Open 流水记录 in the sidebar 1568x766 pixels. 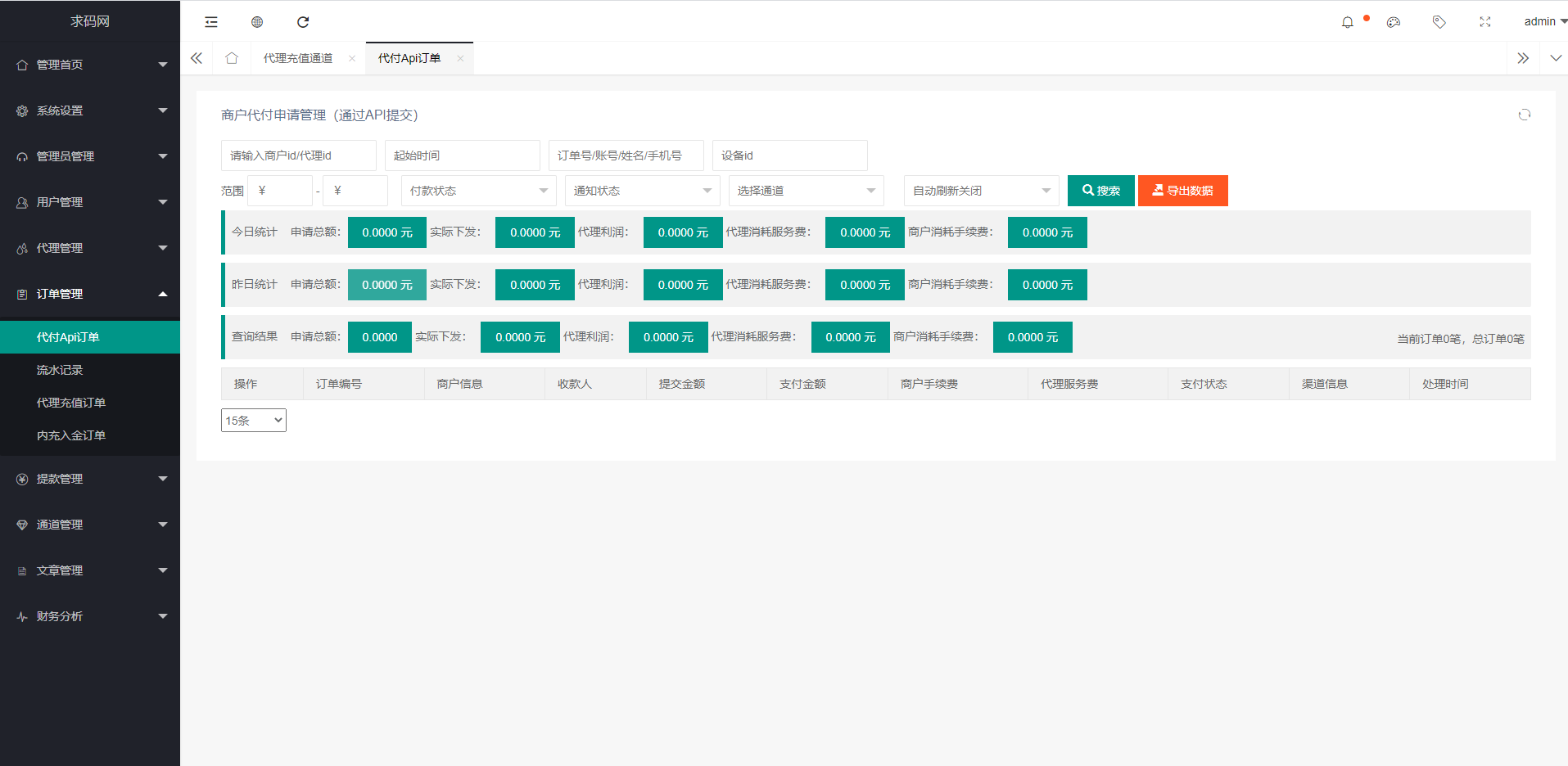point(60,370)
